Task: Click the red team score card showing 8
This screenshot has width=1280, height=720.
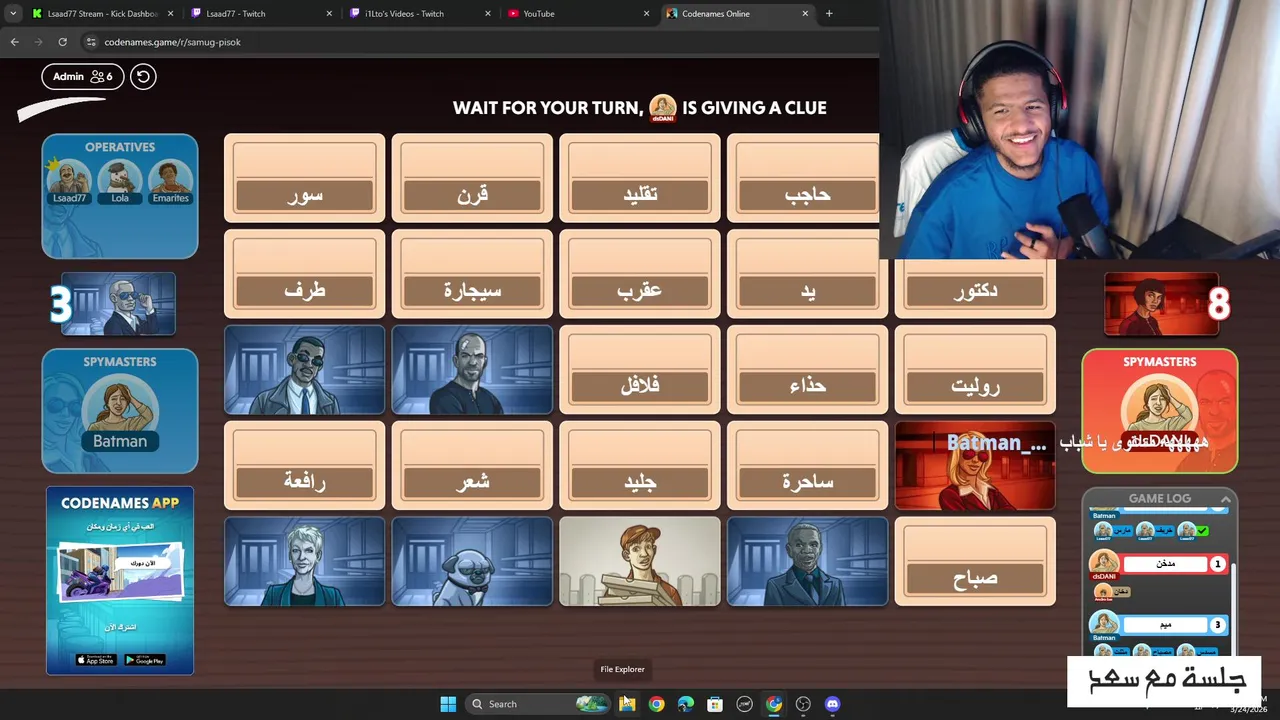Action: (1161, 304)
